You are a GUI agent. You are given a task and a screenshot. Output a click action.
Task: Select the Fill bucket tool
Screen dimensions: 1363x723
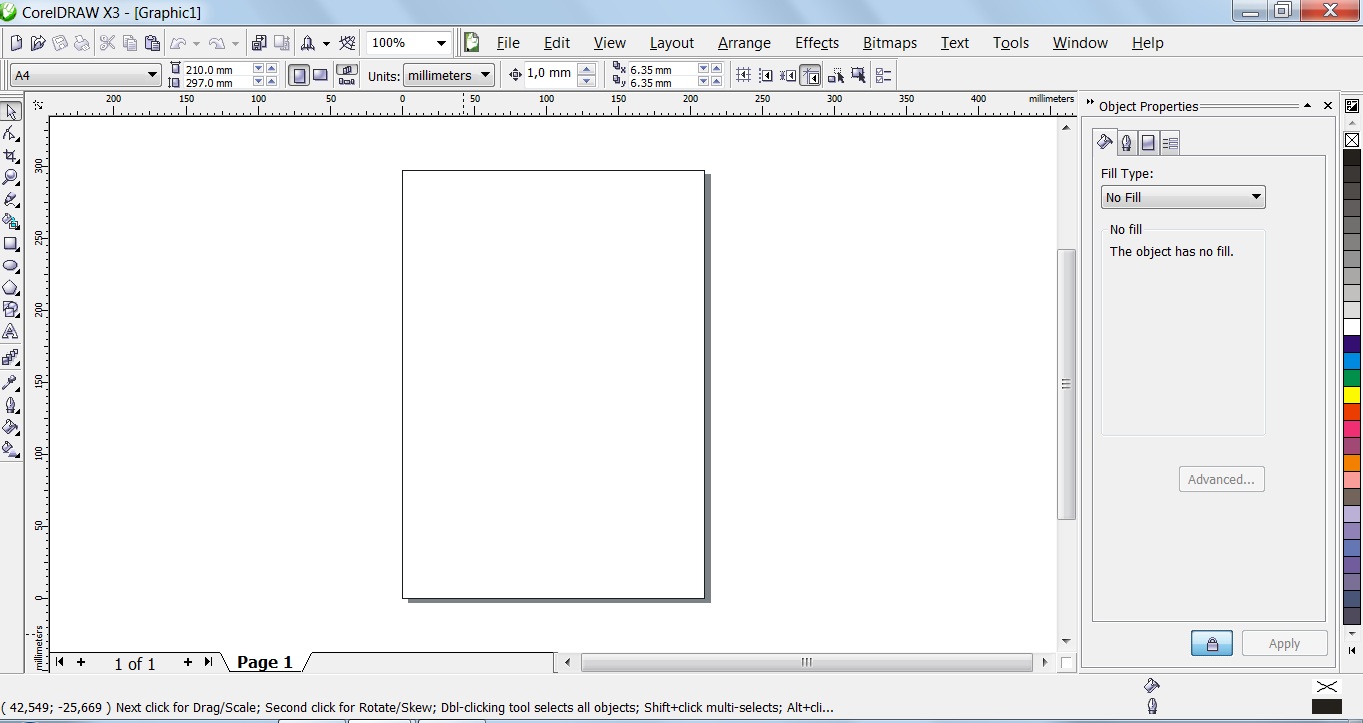point(11,427)
